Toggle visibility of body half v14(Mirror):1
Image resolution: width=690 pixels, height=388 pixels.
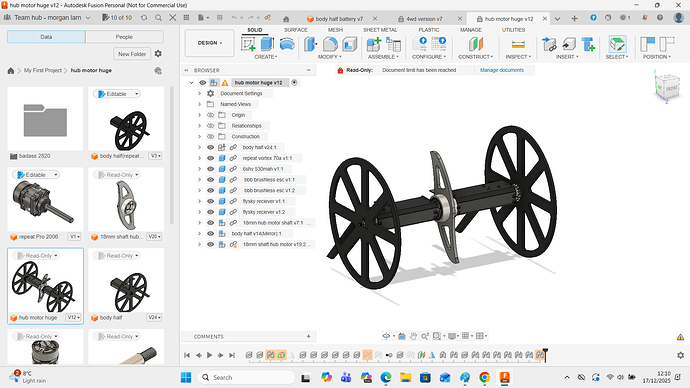(210, 234)
